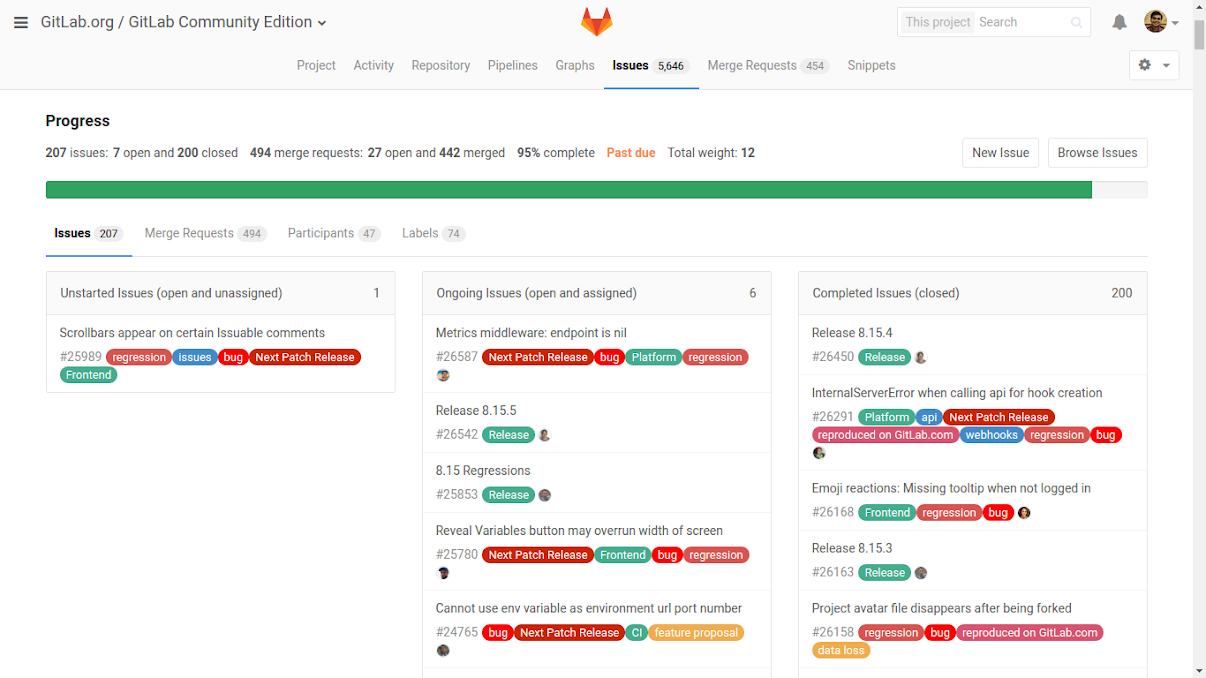Click blue 'issues' label on #25989
The image size is (1206, 678).
tap(195, 357)
